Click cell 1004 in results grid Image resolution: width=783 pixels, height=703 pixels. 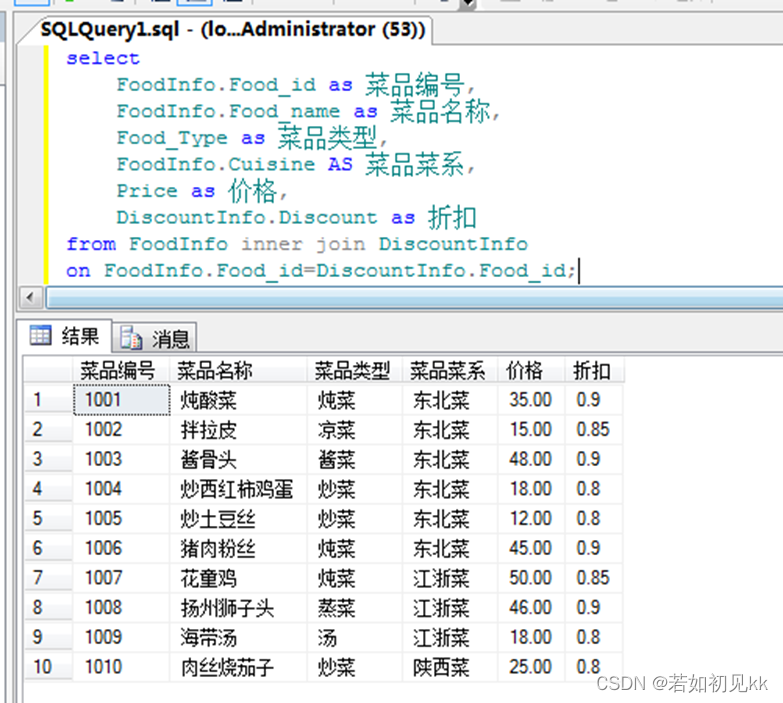tap(121, 489)
